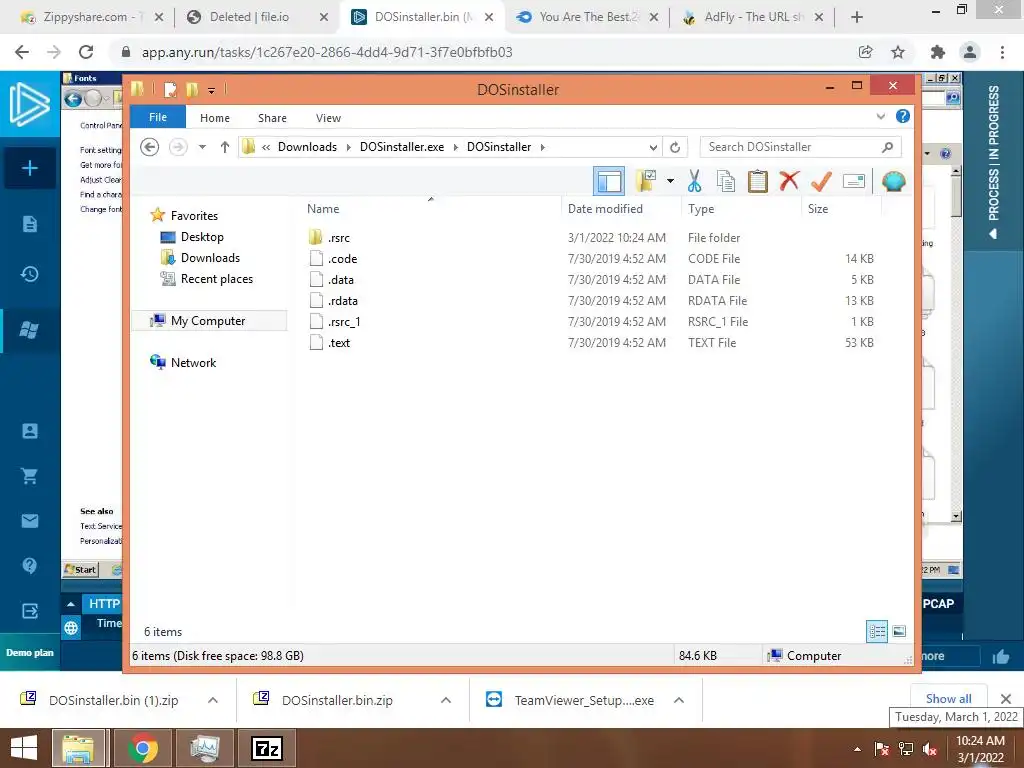Open File Explorer from the taskbar
The height and width of the screenshot is (768, 1024).
click(79, 748)
